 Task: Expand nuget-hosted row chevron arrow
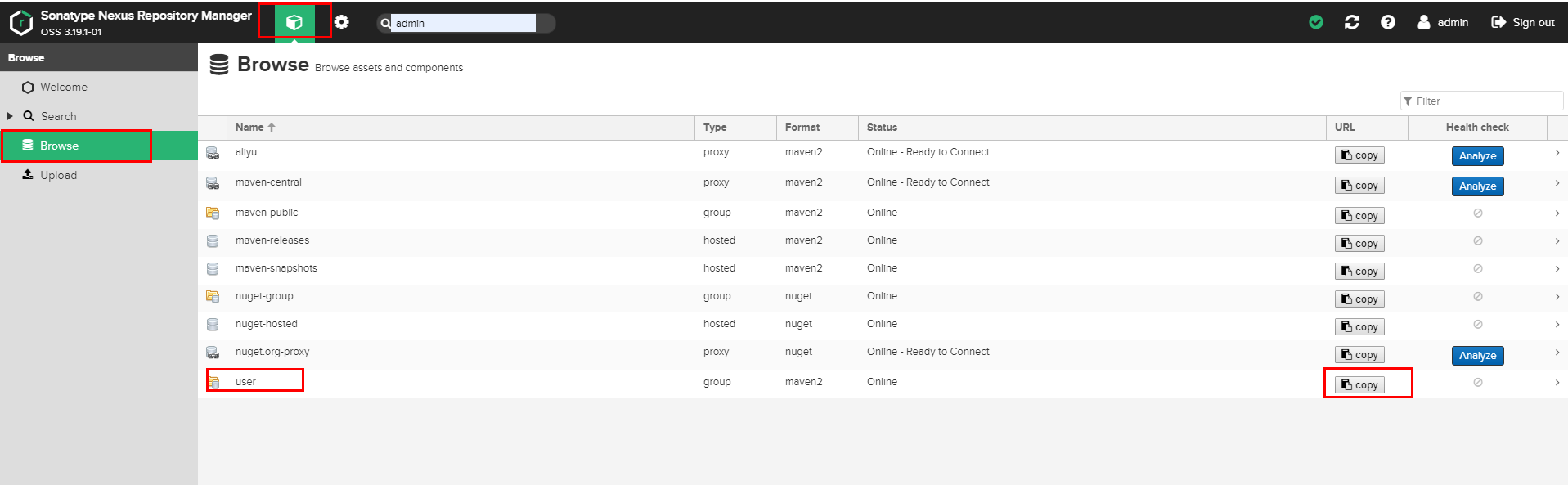[x=1557, y=325]
